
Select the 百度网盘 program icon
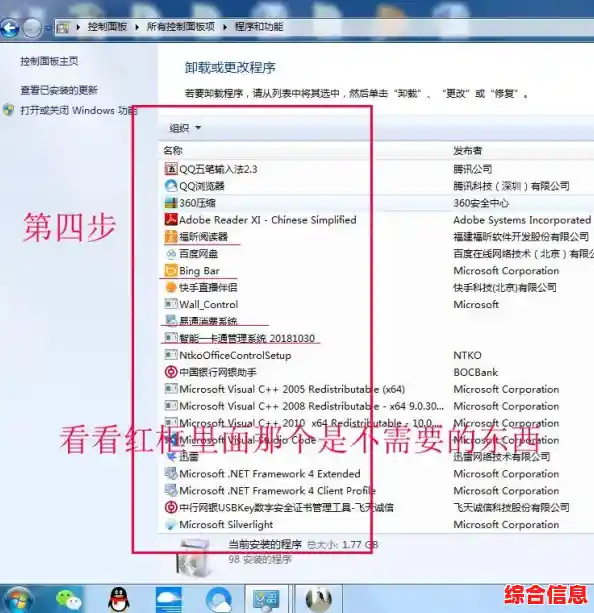coord(170,254)
